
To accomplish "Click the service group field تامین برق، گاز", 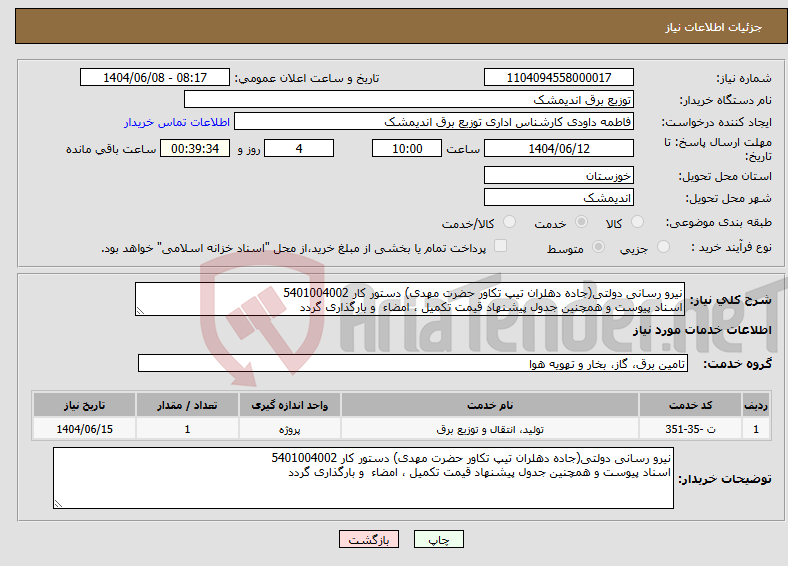I will [413, 363].
